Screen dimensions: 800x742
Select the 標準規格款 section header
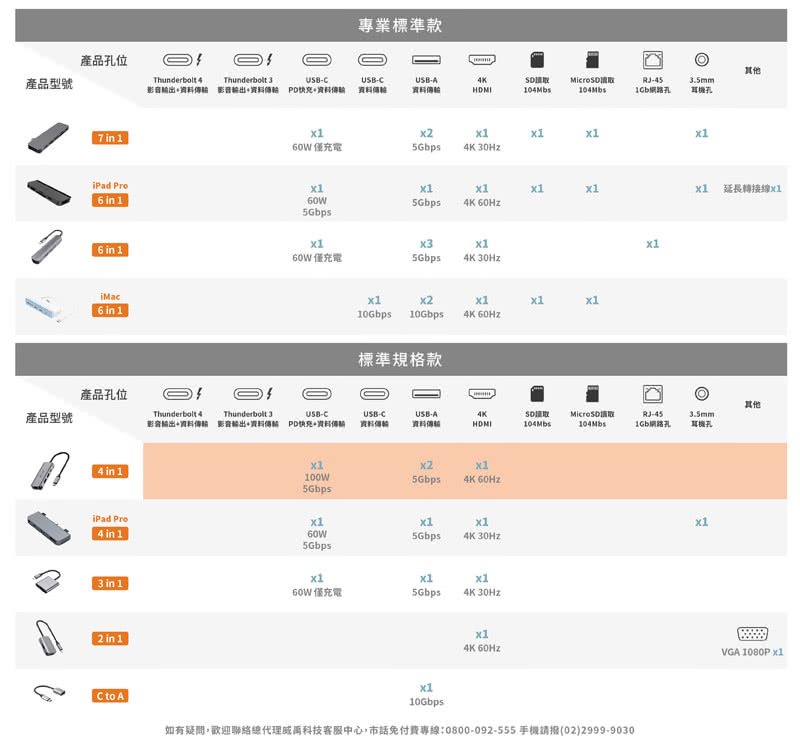[400, 359]
